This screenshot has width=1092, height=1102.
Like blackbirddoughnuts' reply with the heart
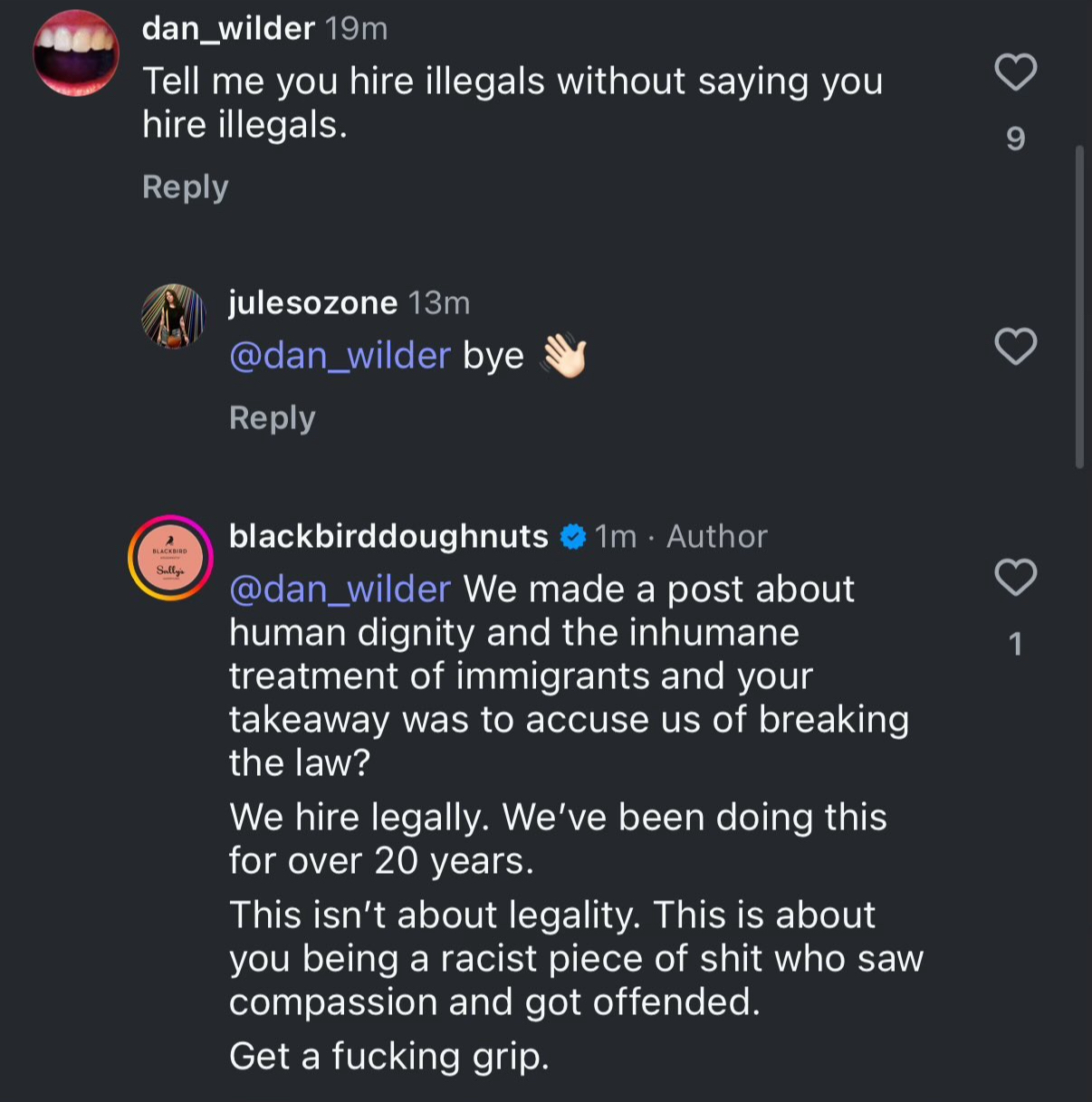click(1015, 577)
